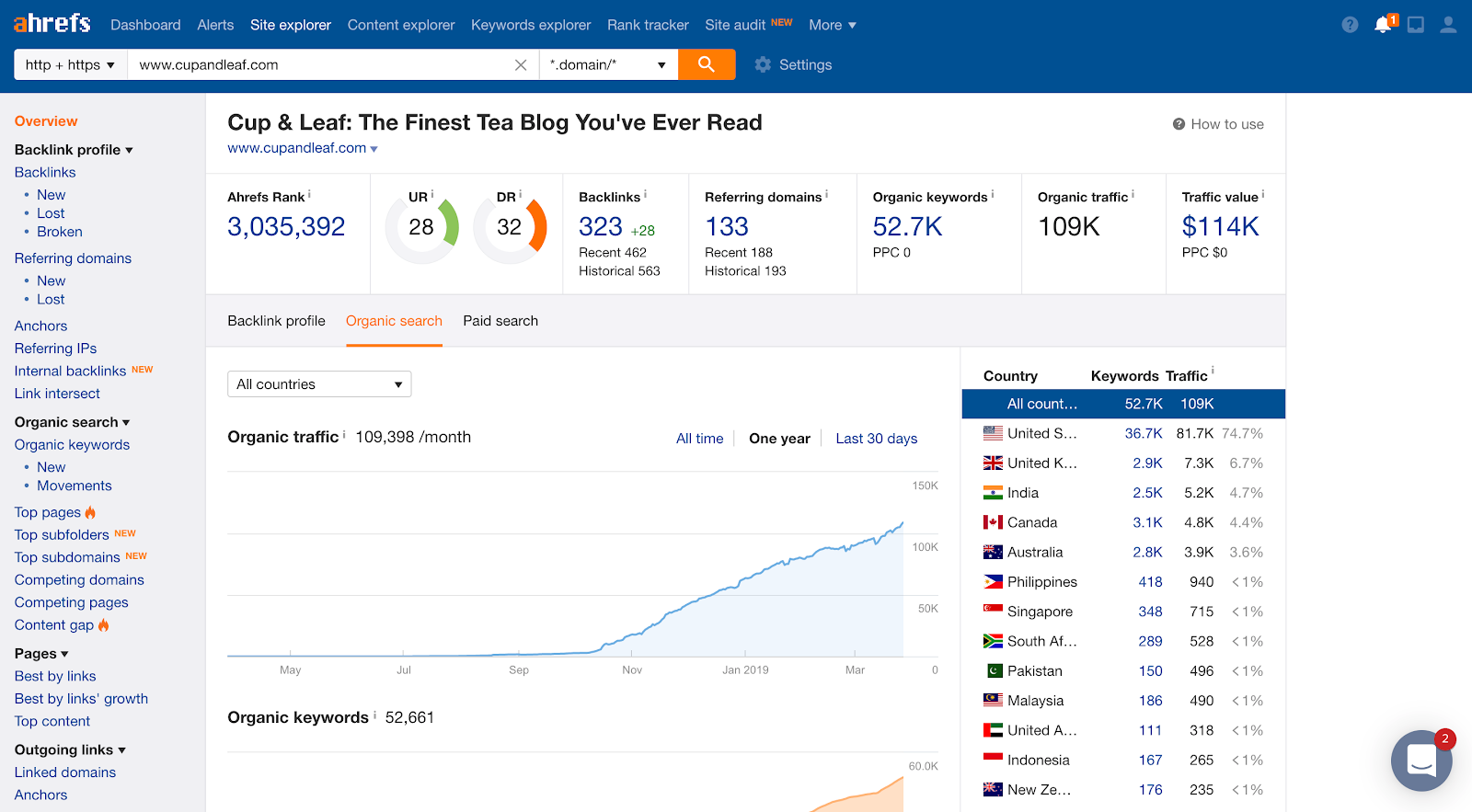
Task: Open Settings gear icon
Action: coord(763,64)
